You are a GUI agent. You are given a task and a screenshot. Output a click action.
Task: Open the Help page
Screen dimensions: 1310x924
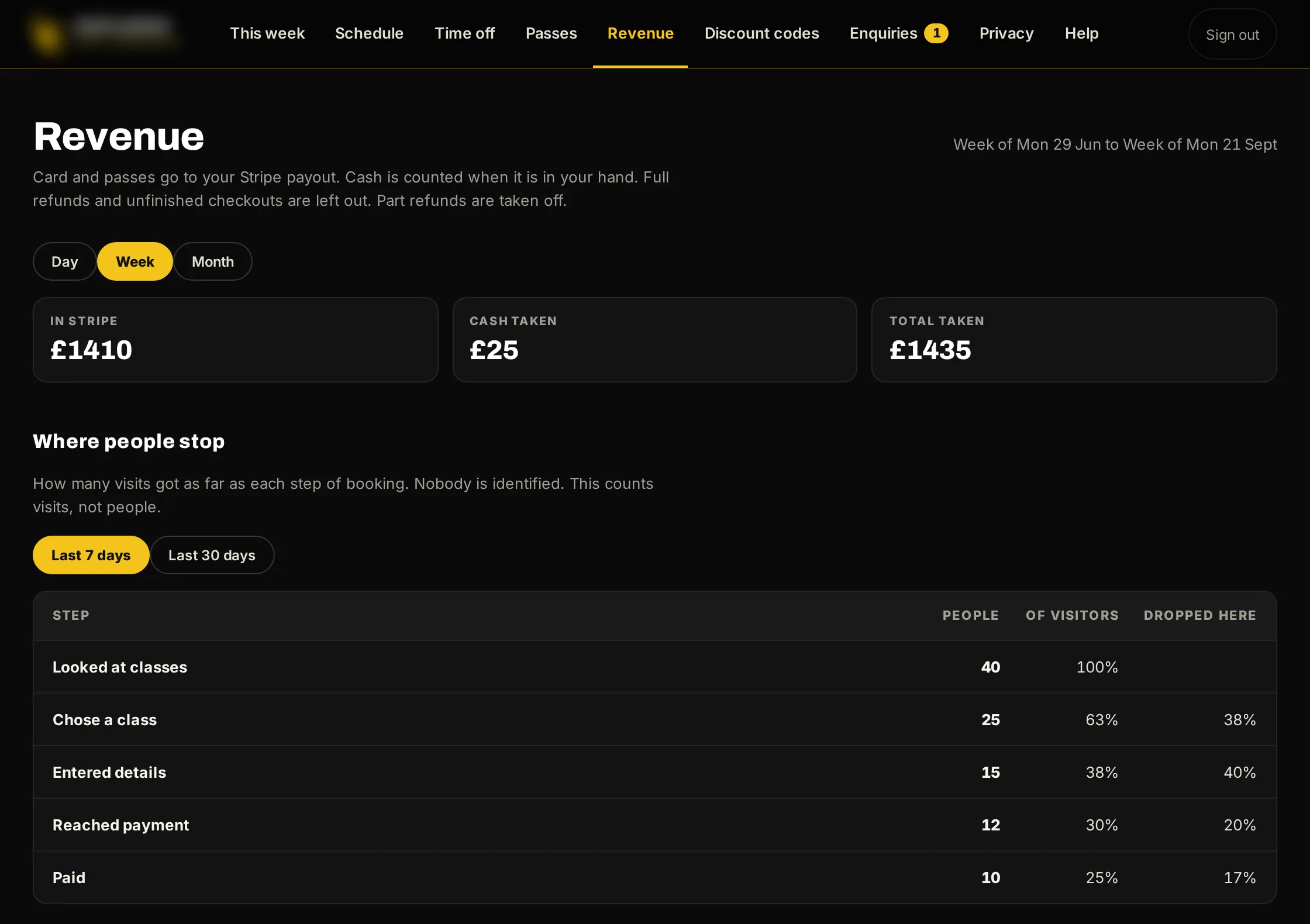(x=1081, y=33)
